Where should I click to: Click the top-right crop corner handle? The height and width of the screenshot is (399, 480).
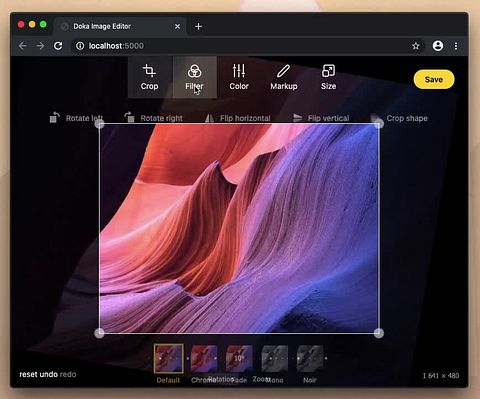click(x=379, y=124)
